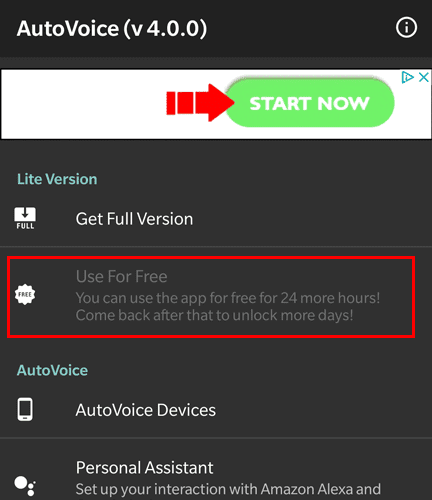Click the Lite Version section header
The height and width of the screenshot is (500, 432).
click(57, 179)
